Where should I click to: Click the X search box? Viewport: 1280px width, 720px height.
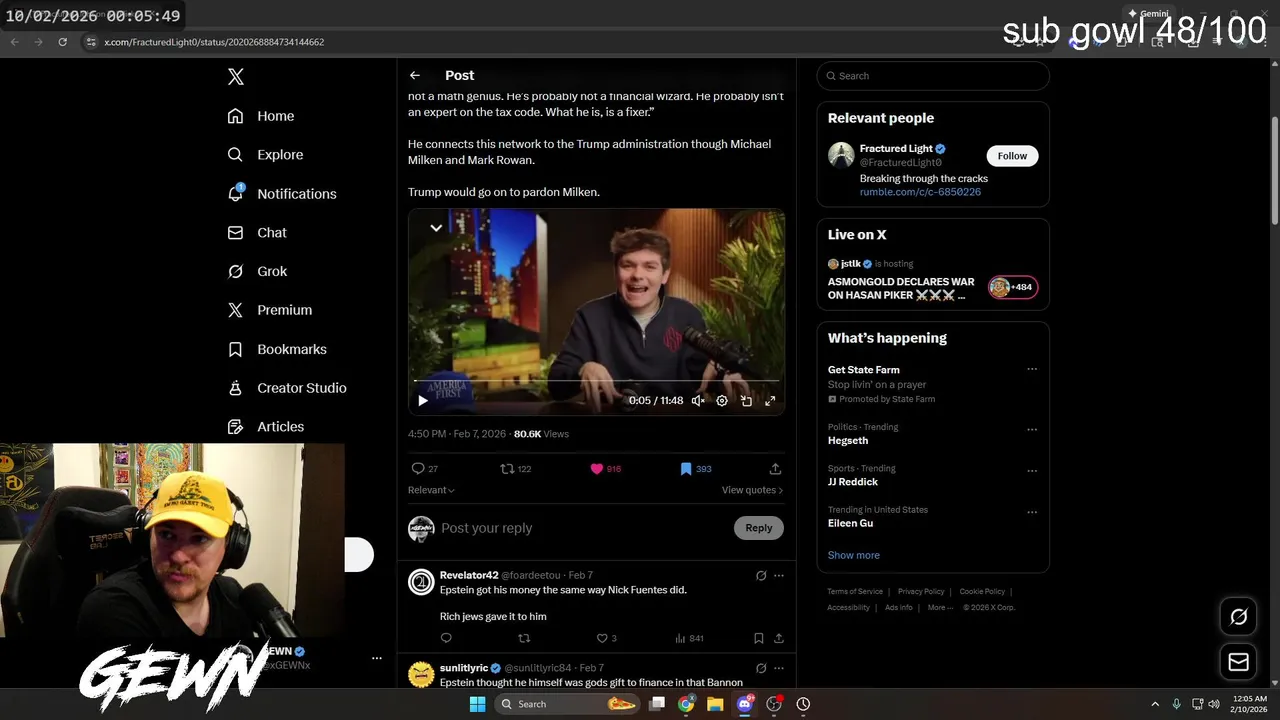[x=933, y=76]
